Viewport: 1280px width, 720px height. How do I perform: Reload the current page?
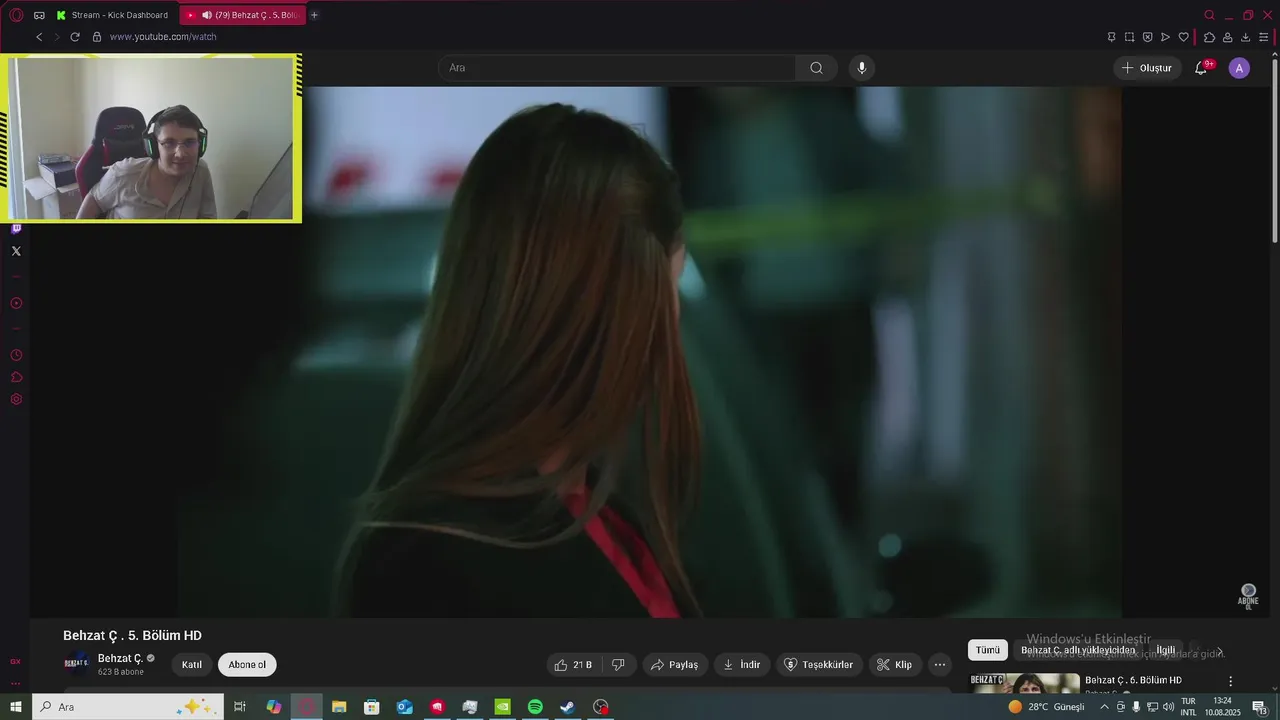pos(75,37)
